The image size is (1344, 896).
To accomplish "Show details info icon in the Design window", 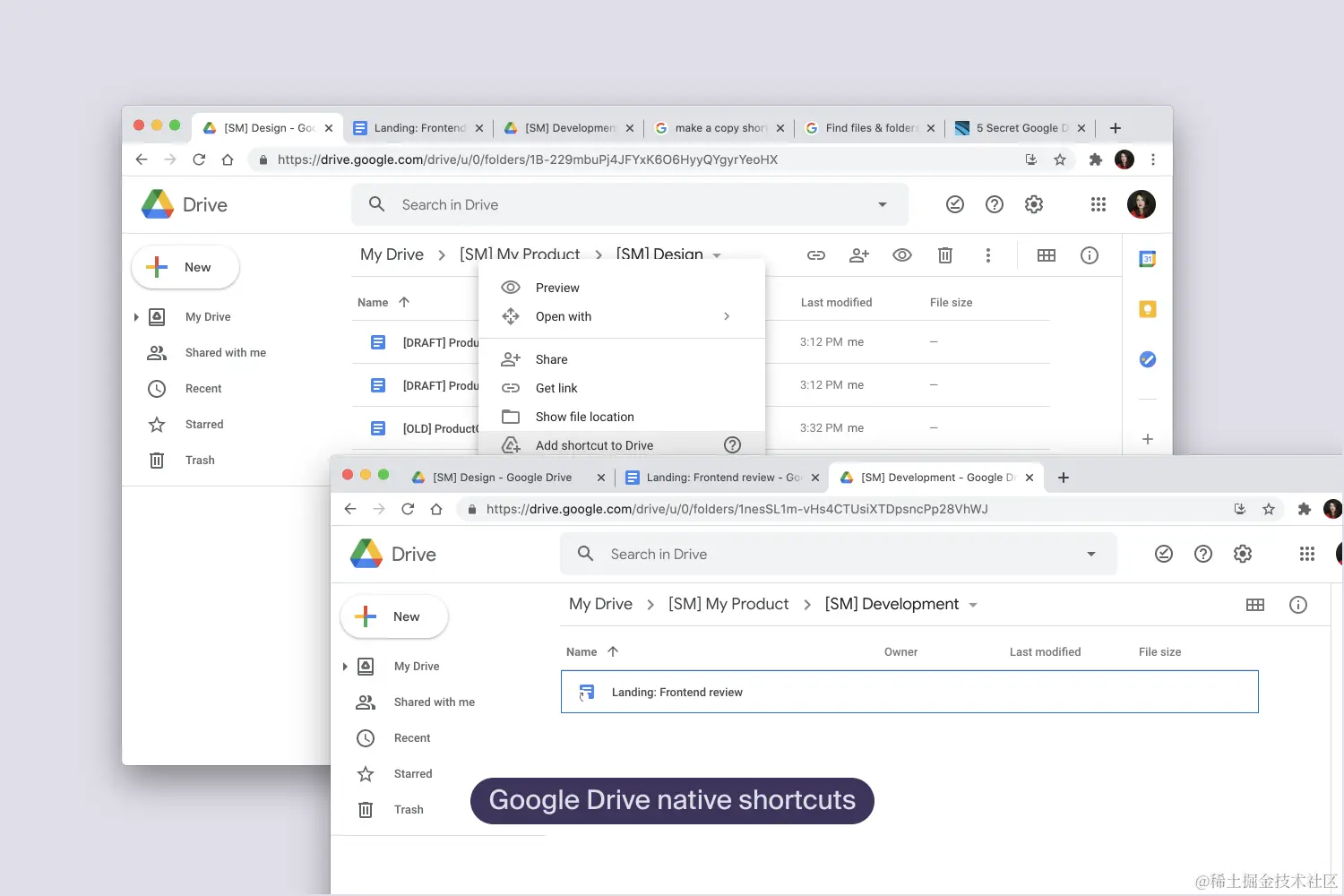I will tap(1090, 255).
